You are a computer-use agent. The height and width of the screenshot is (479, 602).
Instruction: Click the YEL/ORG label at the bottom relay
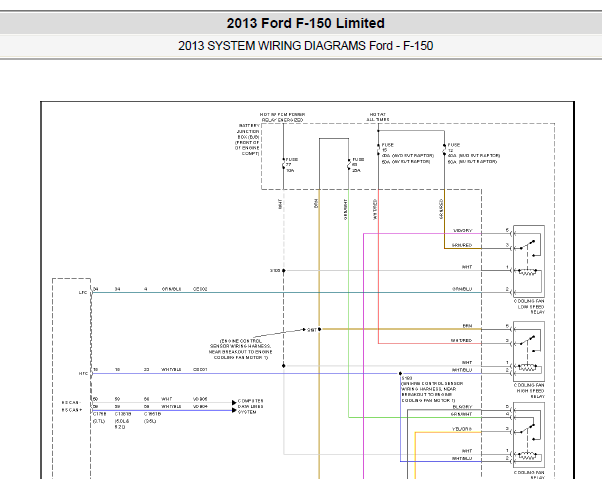[462, 429]
